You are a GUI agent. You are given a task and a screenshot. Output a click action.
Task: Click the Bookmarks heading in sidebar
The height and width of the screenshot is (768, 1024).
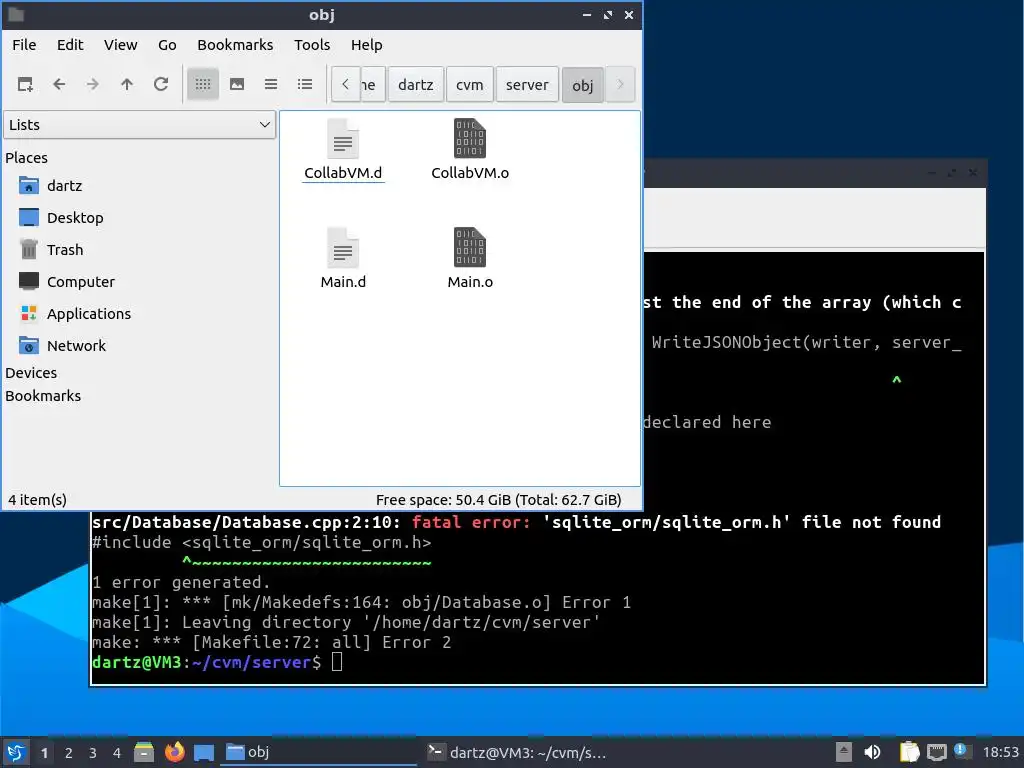coord(43,396)
